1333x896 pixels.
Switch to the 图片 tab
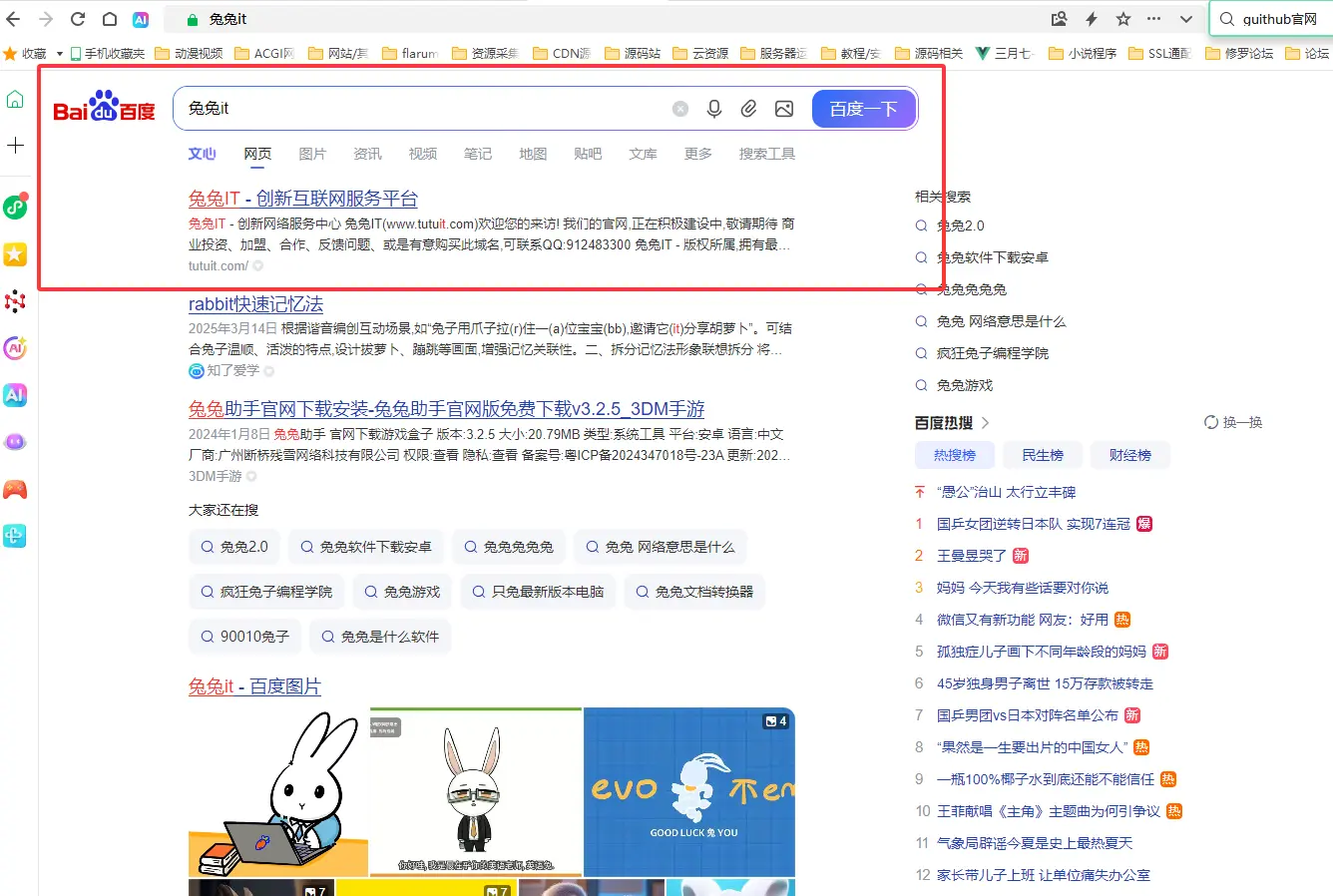click(x=312, y=154)
